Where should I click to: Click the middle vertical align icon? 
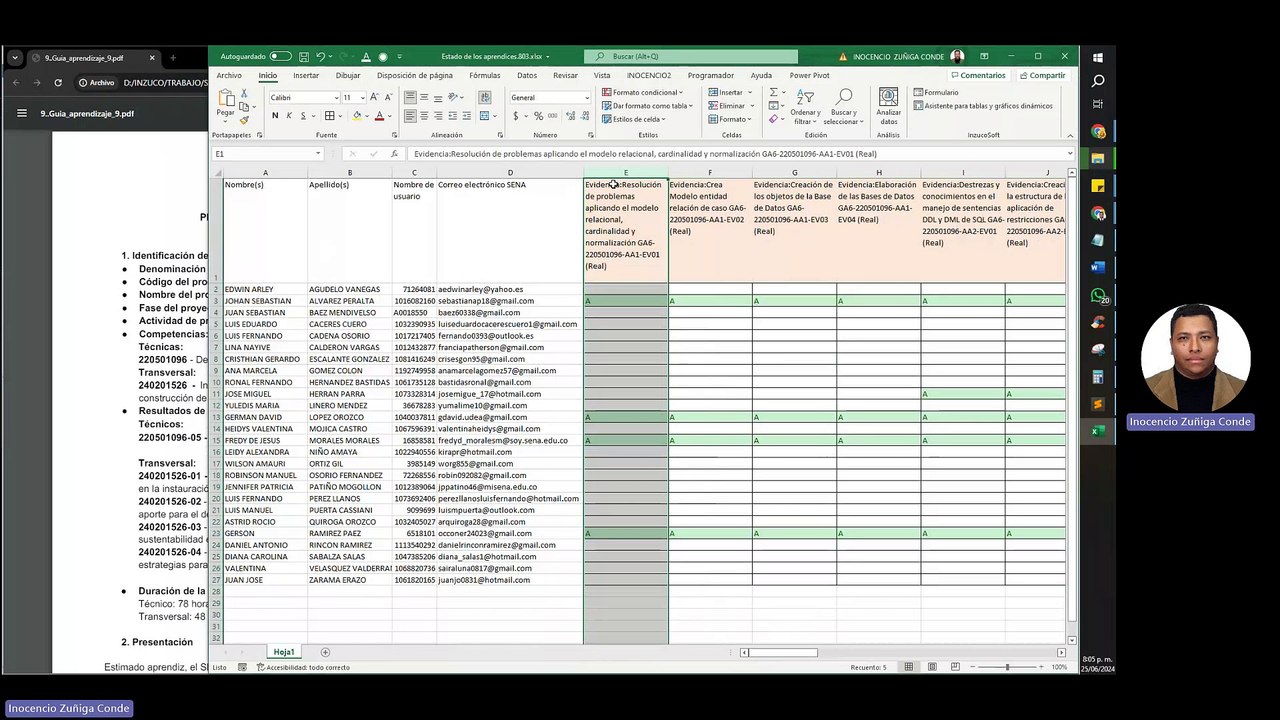coord(424,97)
